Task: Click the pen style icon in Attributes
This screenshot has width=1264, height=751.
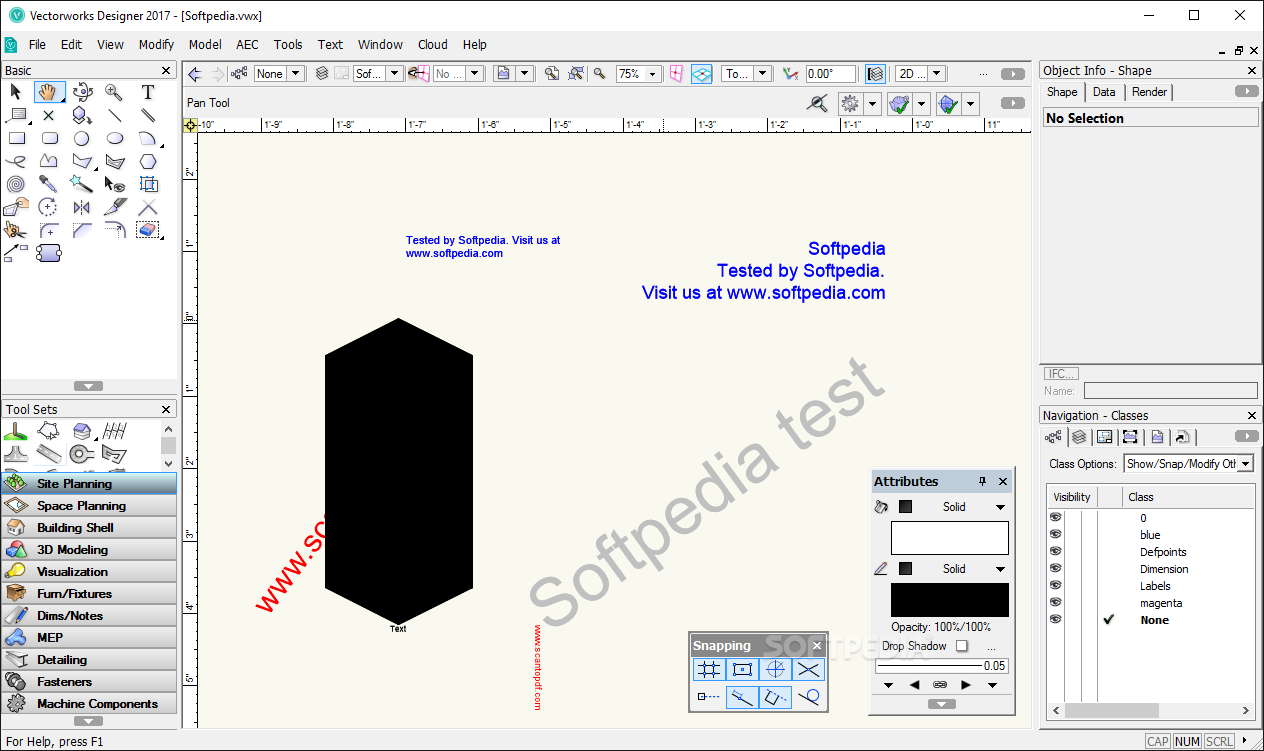Action: coord(881,569)
